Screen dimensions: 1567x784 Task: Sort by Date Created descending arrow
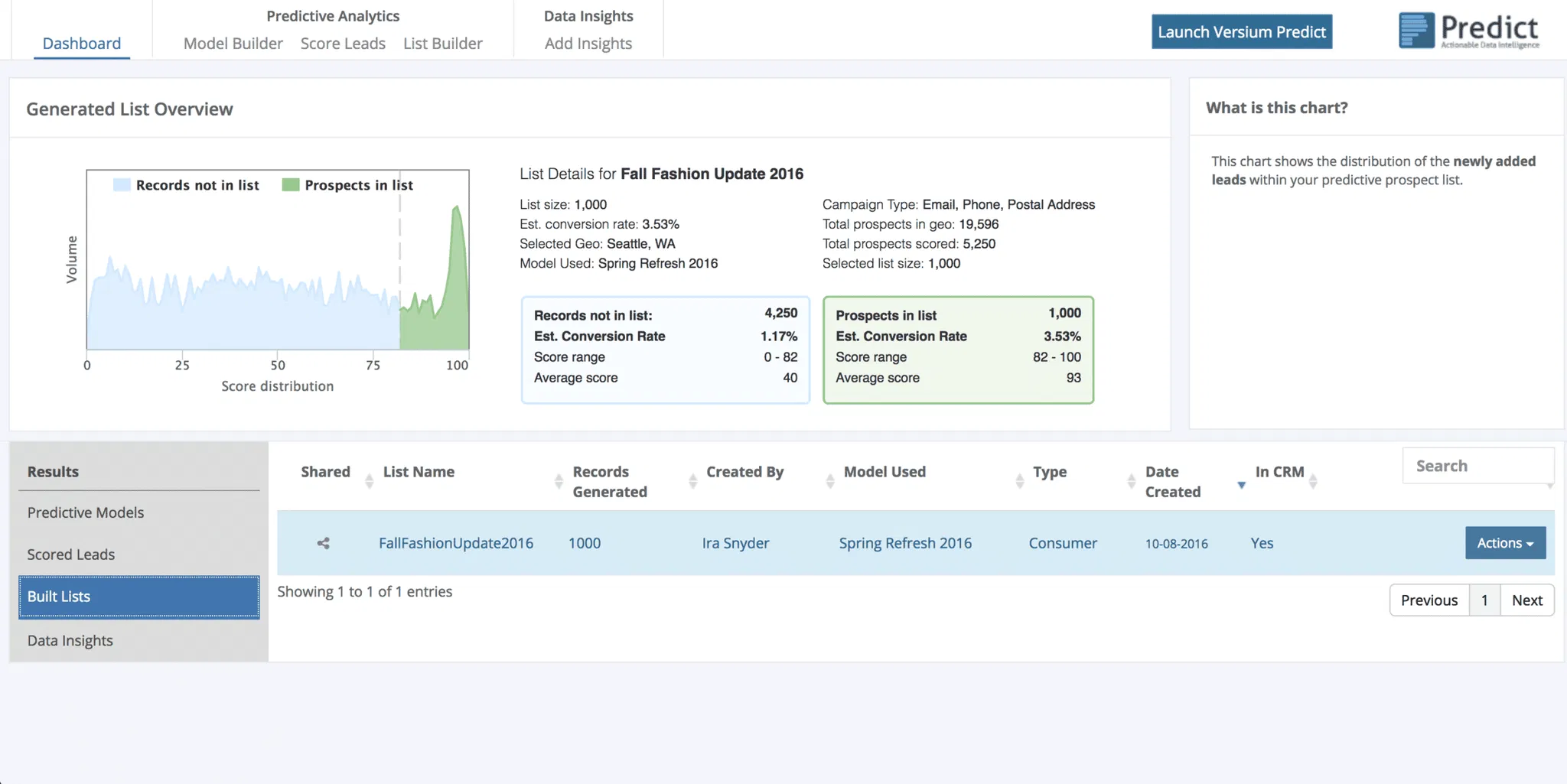[1241, 485]
